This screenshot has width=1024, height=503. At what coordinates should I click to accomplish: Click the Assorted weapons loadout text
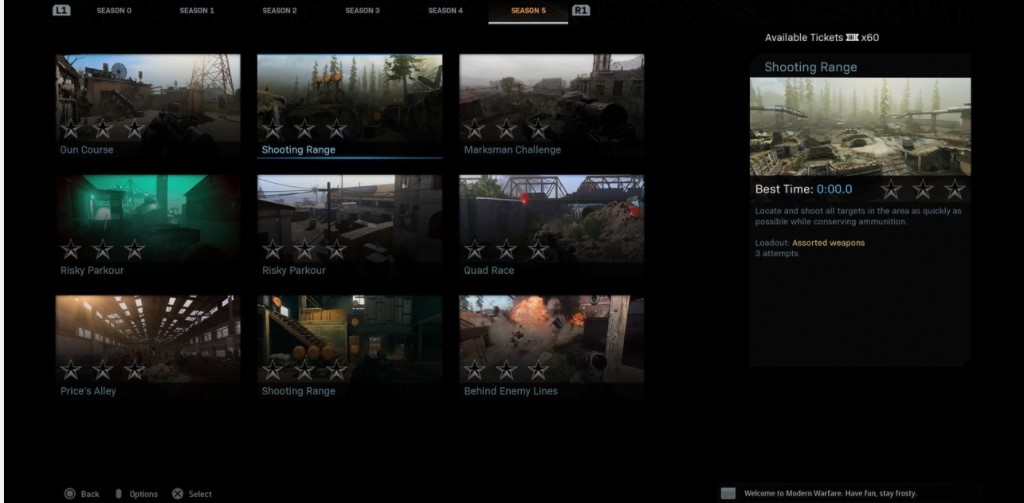pyautogui.click(x=828, y=243)
